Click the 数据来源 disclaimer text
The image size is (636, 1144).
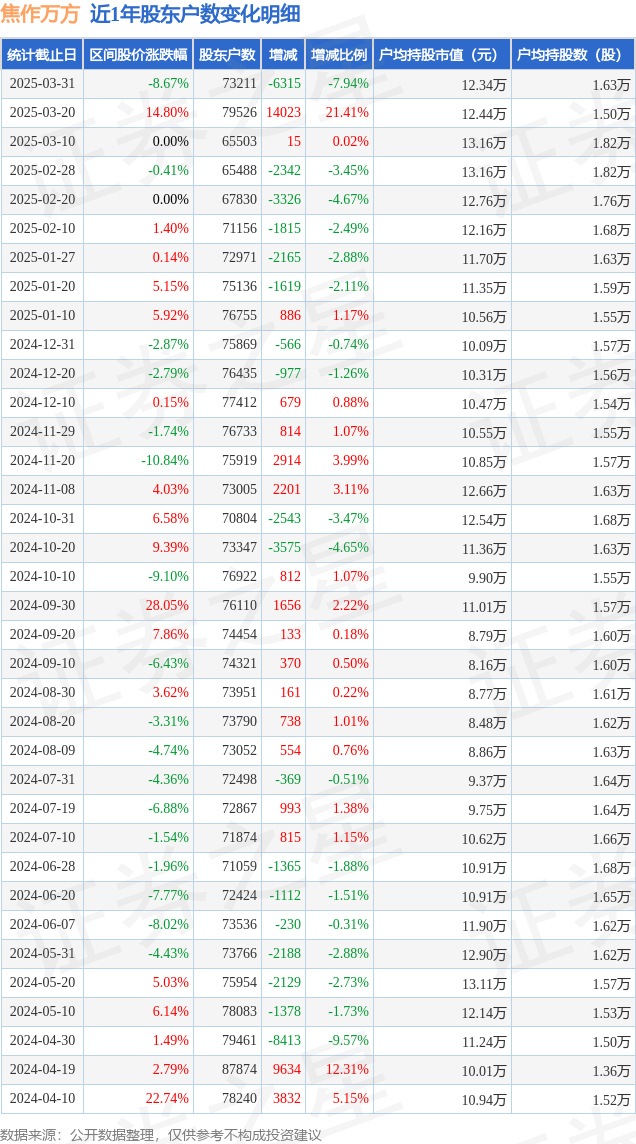tap(160, 1135)
